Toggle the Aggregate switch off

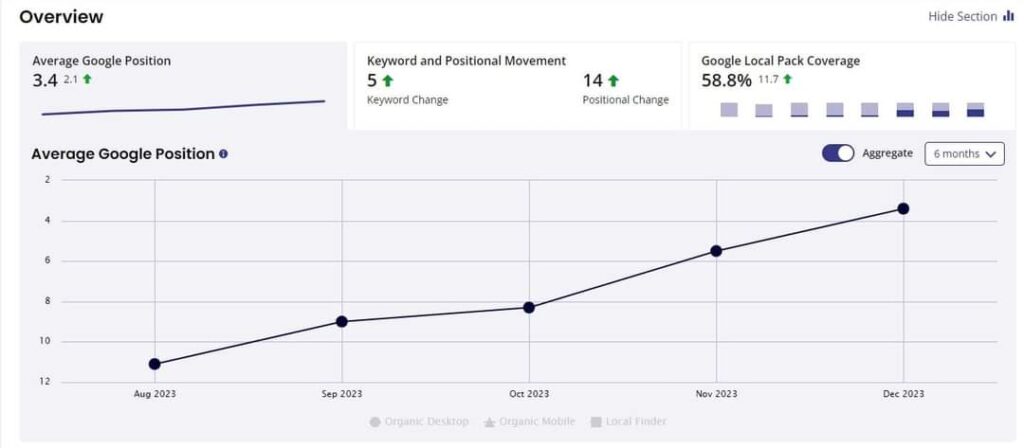pyautogui.click(x=838, y=153)
